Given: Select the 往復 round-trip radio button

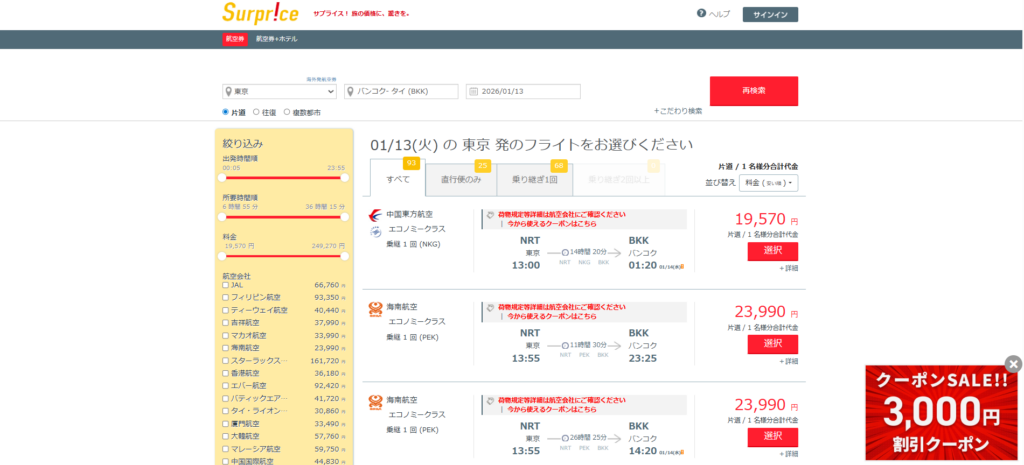Looking at the screenshot, I should (257, 113).
